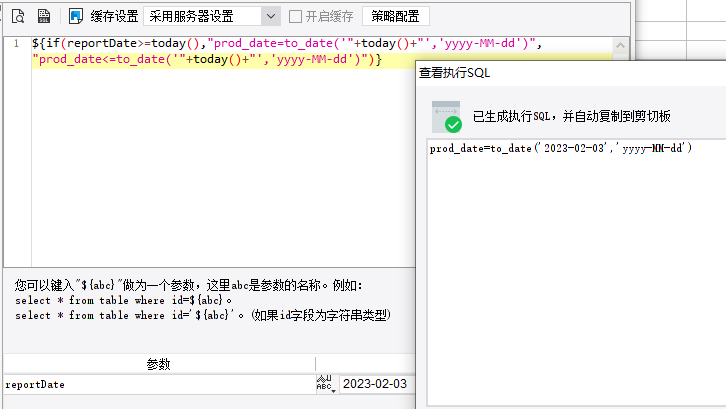Click the example 'select * from table where id=${abc}' line

[123, 300]
